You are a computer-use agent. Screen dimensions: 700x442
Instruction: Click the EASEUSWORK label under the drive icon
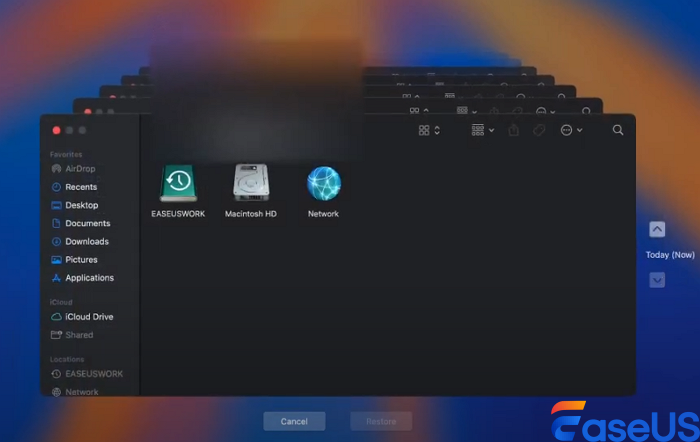tap(178, 214)
